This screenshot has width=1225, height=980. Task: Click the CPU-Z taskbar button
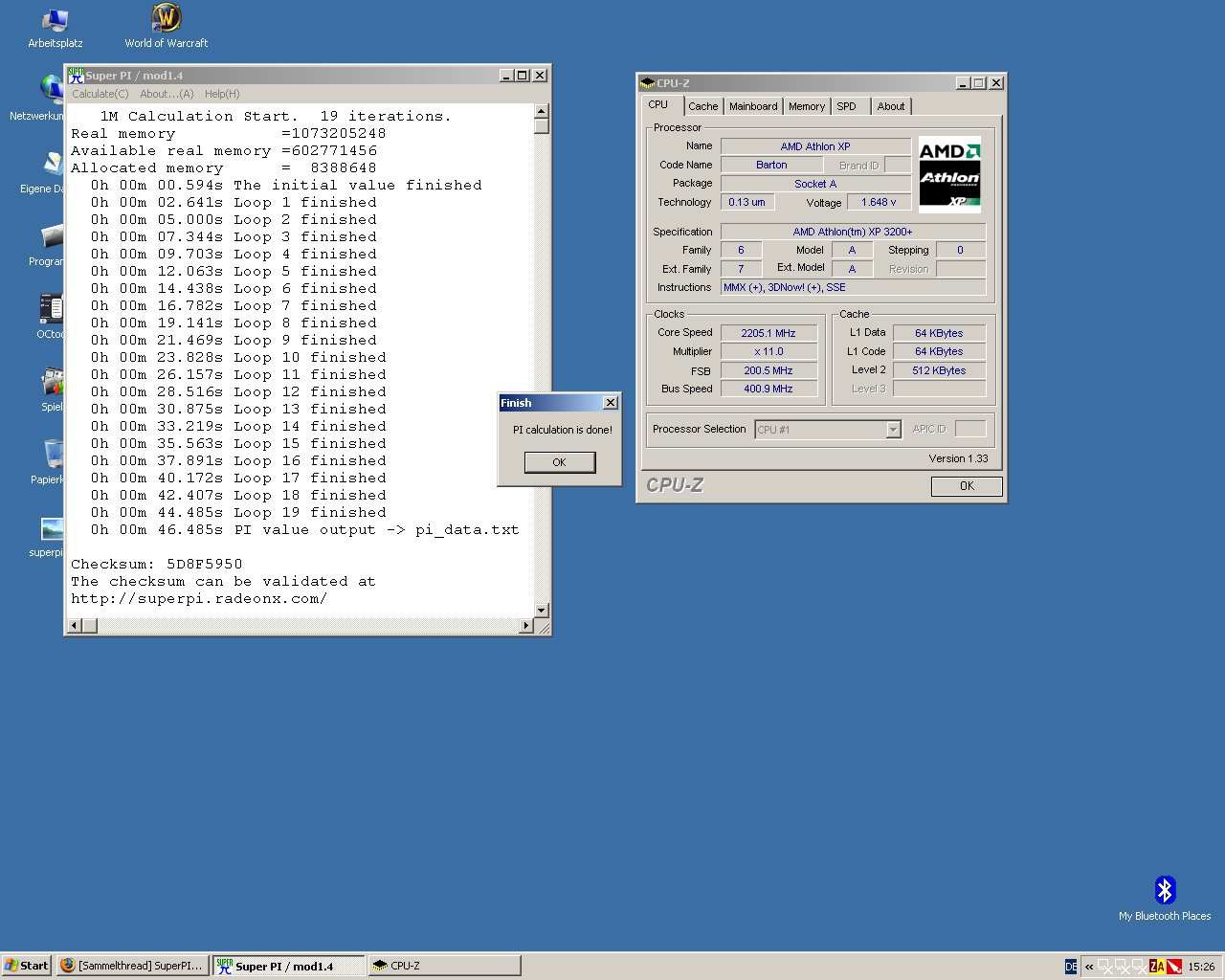444,966
